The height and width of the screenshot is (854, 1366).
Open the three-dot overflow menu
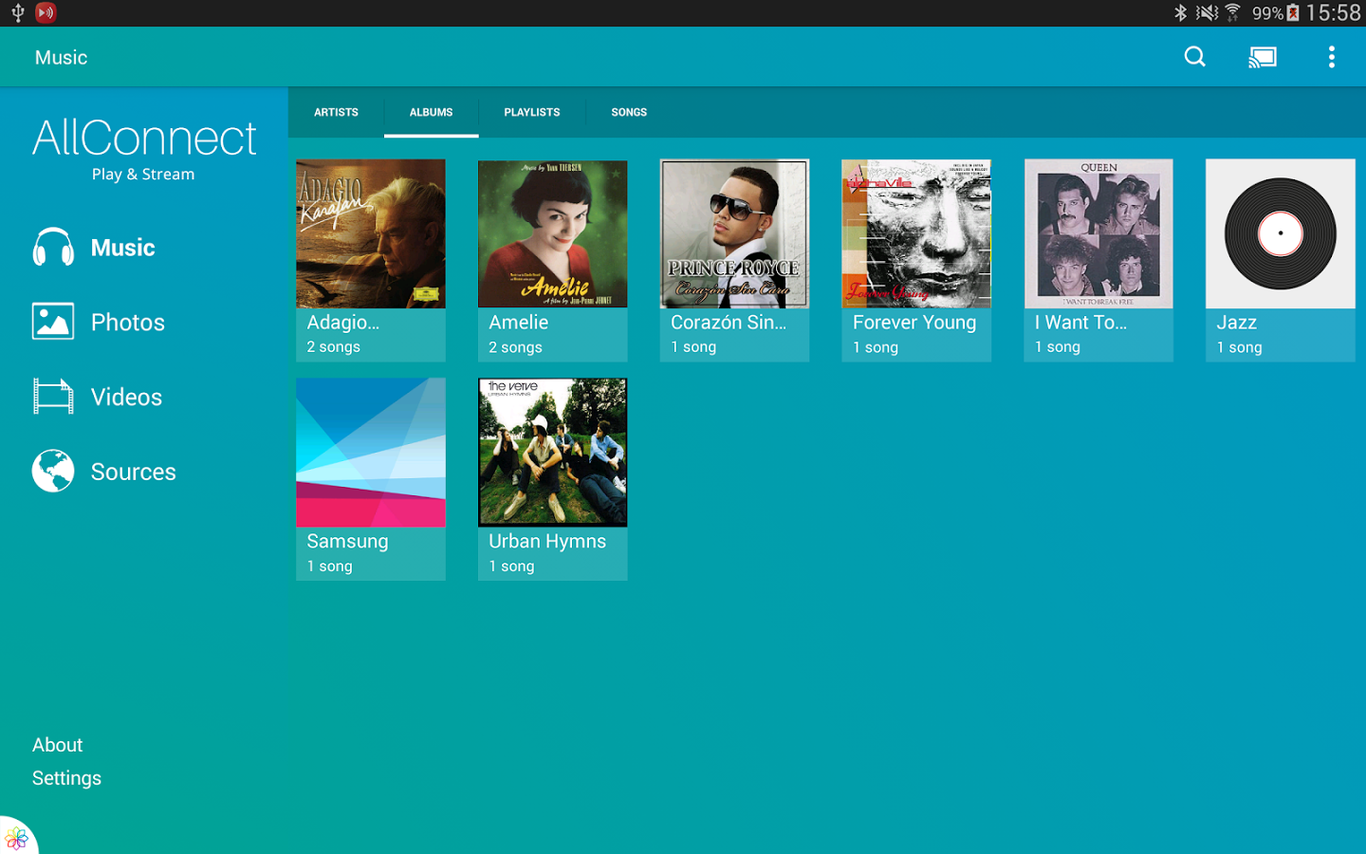click(1331, 57)
